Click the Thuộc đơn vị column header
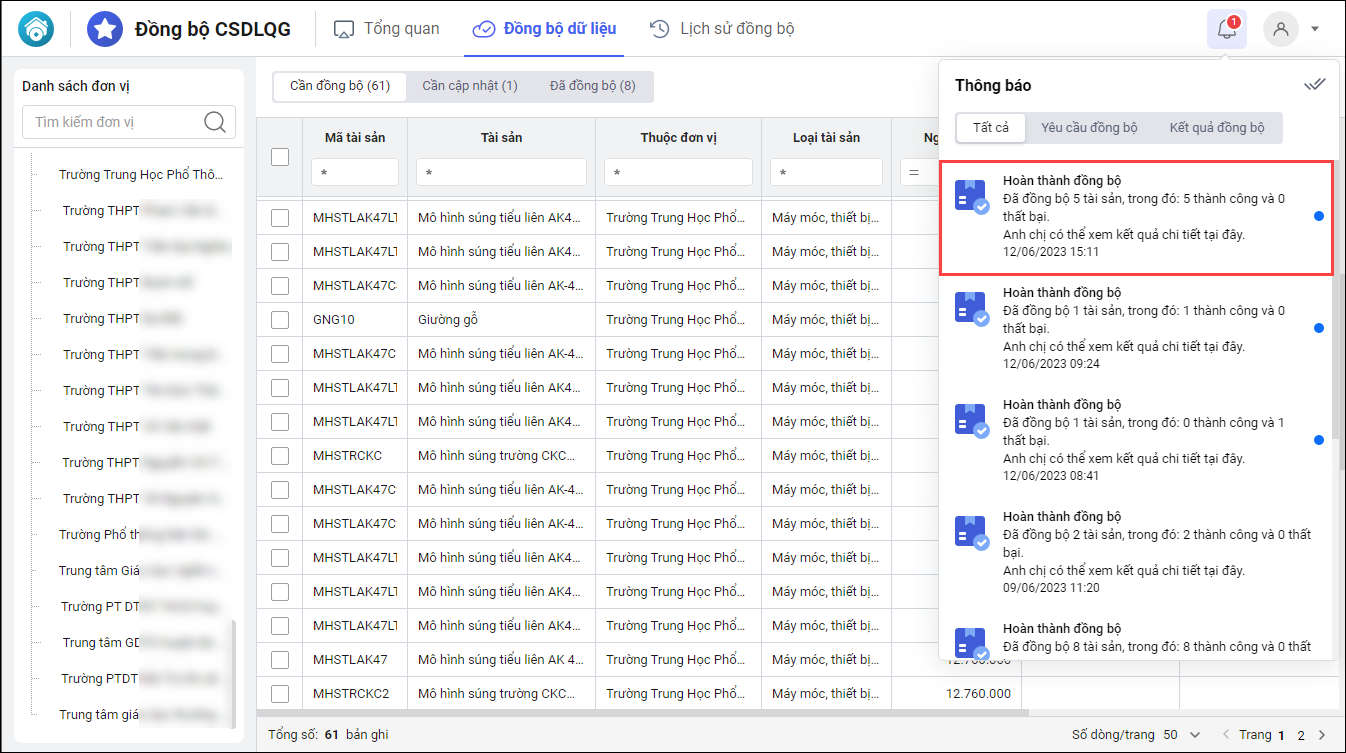Image resolution: width=1346 pixels, height=753 pixels. coord(678,137)
